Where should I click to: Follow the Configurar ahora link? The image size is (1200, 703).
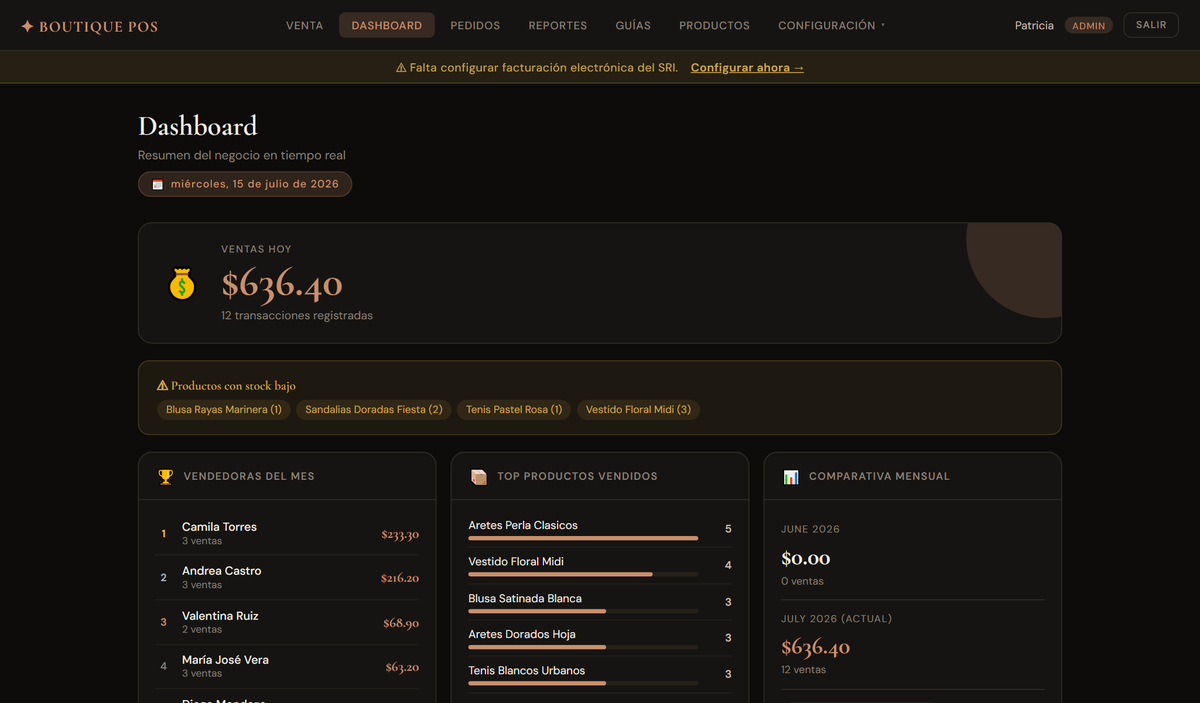[747, 68]
